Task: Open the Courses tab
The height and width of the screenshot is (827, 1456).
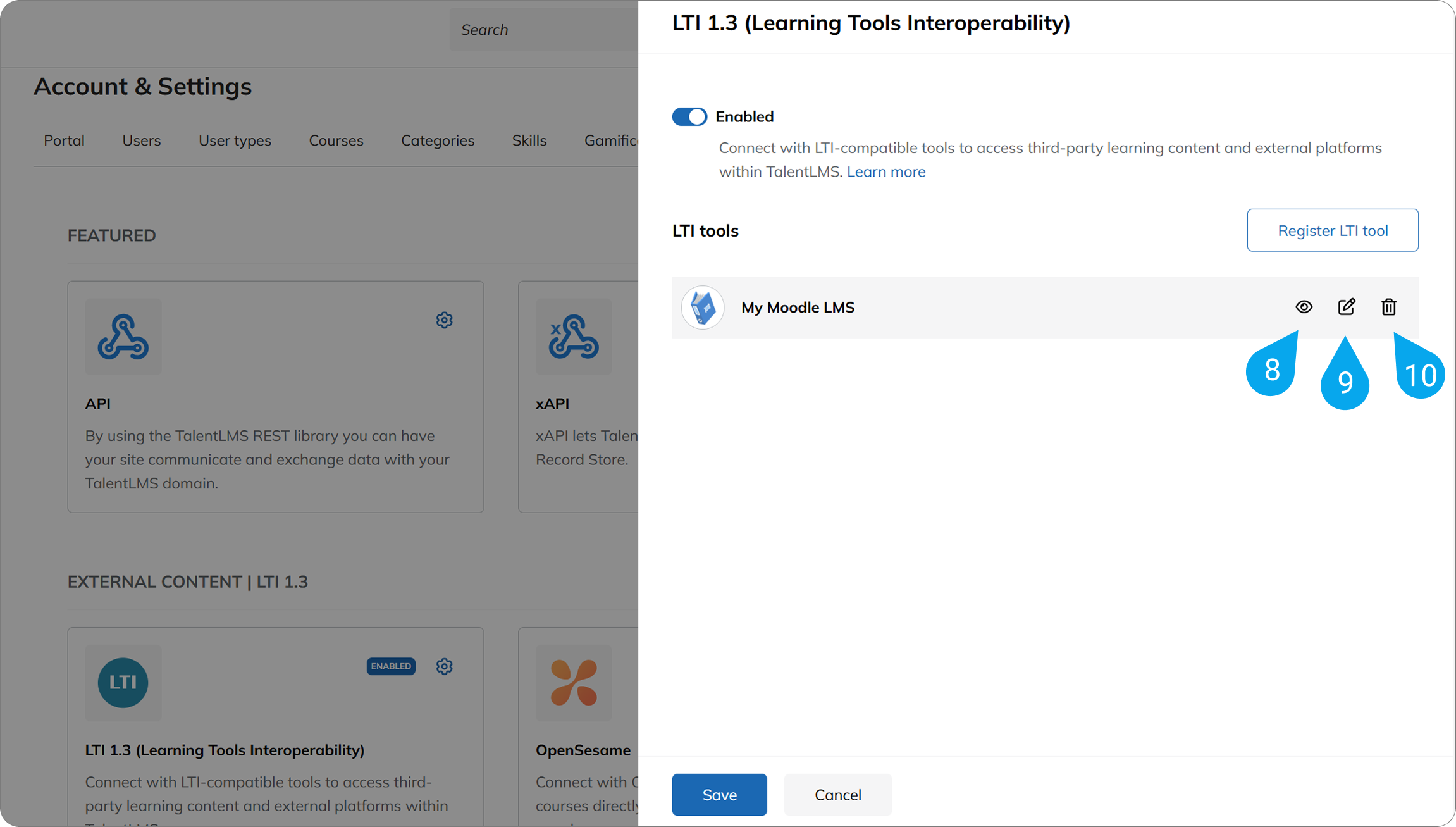Action: (336, 140)
